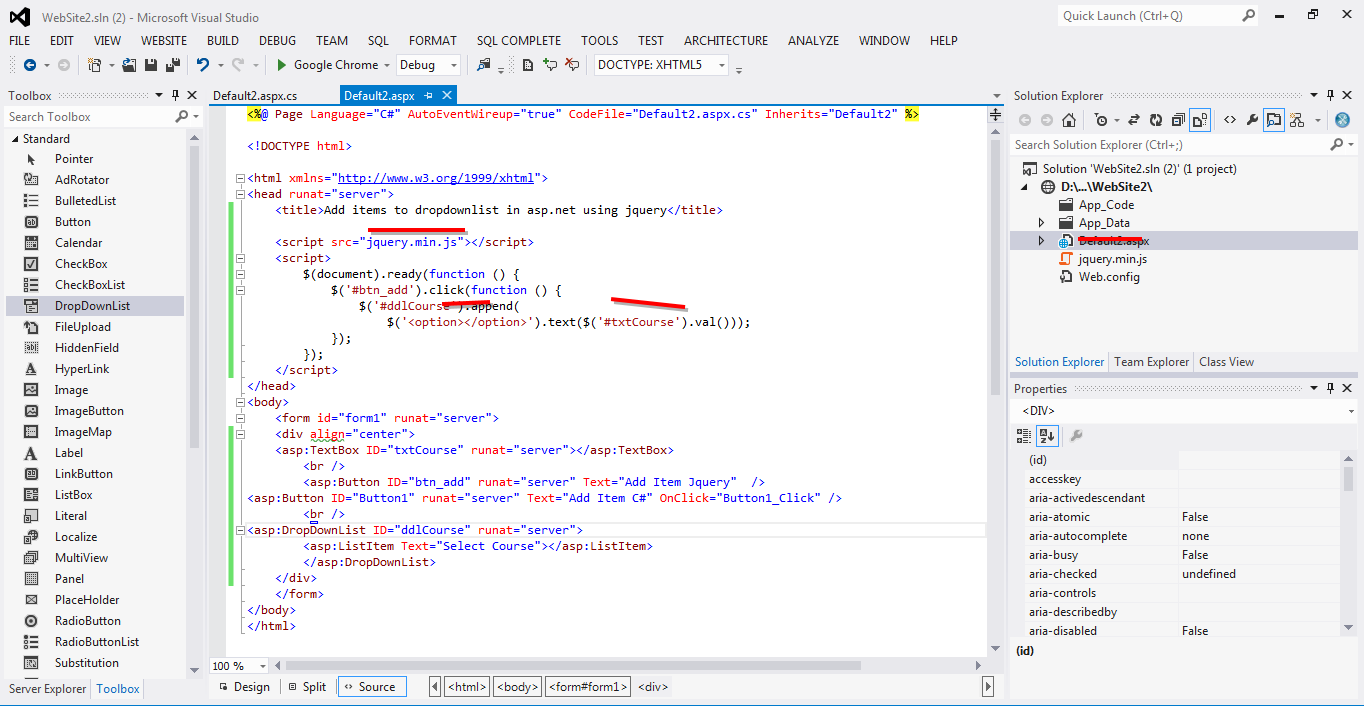Image resolution: width=1364 pixels, height=706 pixels.
Task: Switch to the Default2.aspx.cs tab
Action: (254, 96)
